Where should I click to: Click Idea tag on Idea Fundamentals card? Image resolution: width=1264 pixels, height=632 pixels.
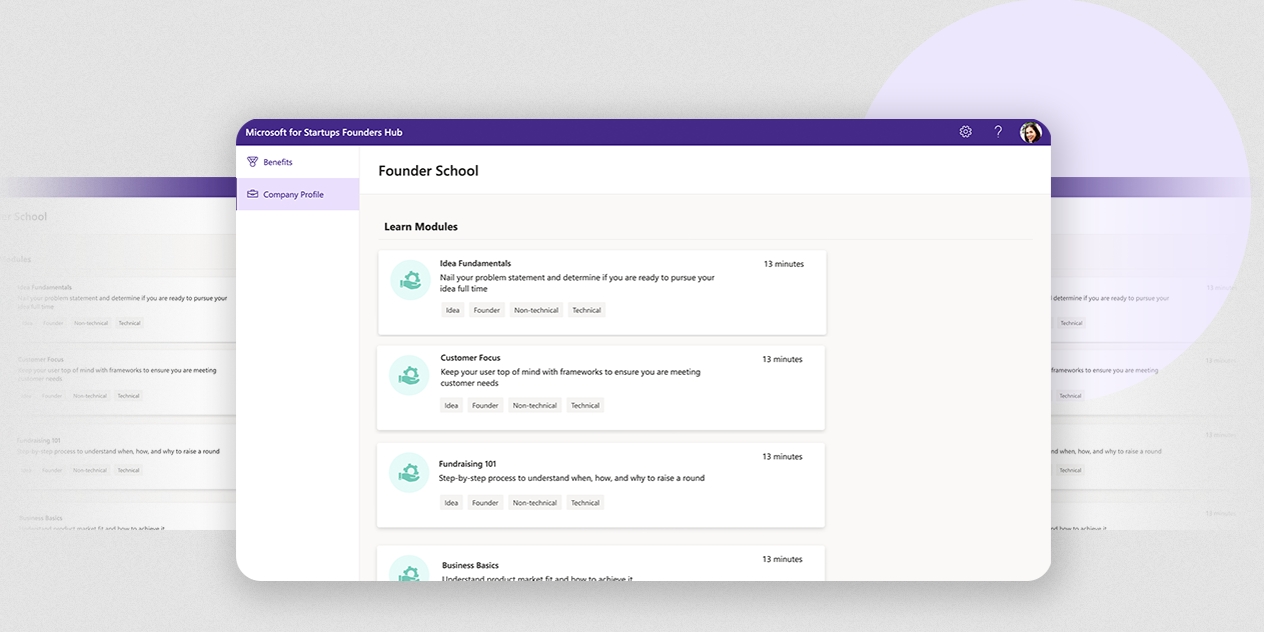click(453, 310)
